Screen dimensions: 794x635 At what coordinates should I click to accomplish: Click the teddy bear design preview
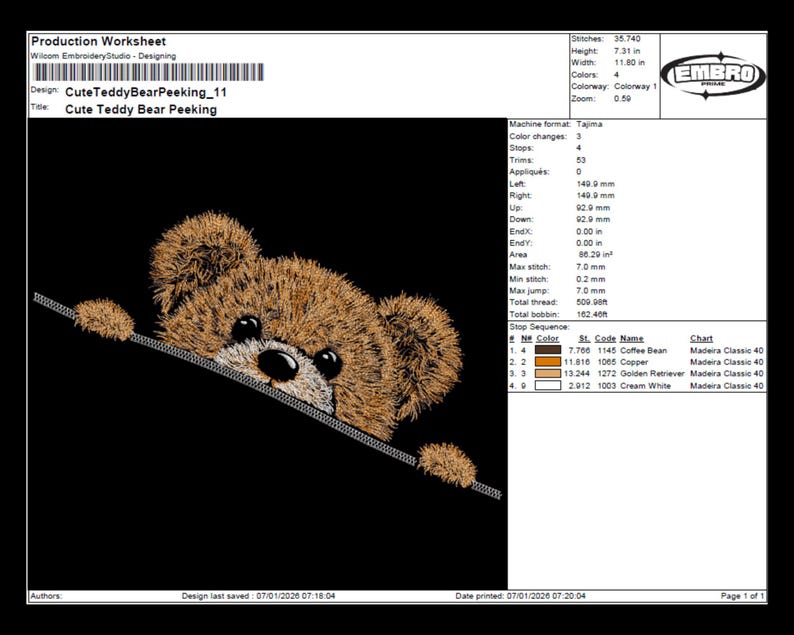267,353
